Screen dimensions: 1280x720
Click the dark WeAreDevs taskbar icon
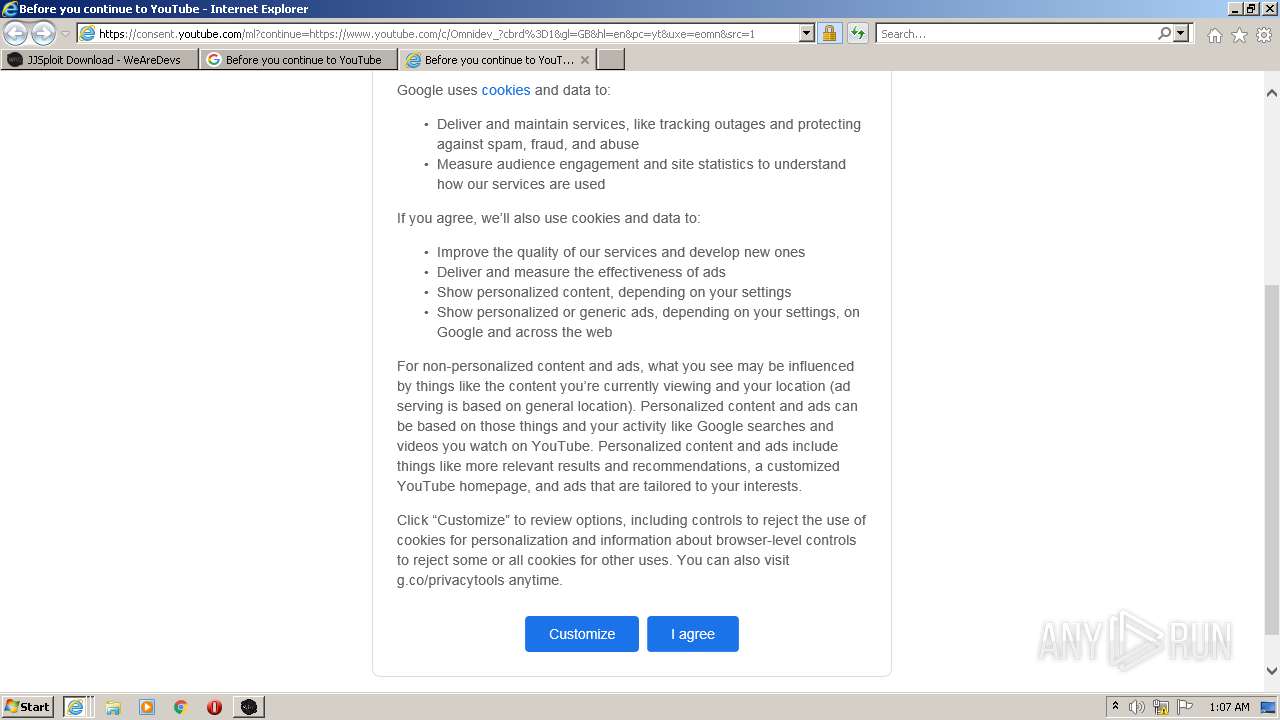pos(249,707)
